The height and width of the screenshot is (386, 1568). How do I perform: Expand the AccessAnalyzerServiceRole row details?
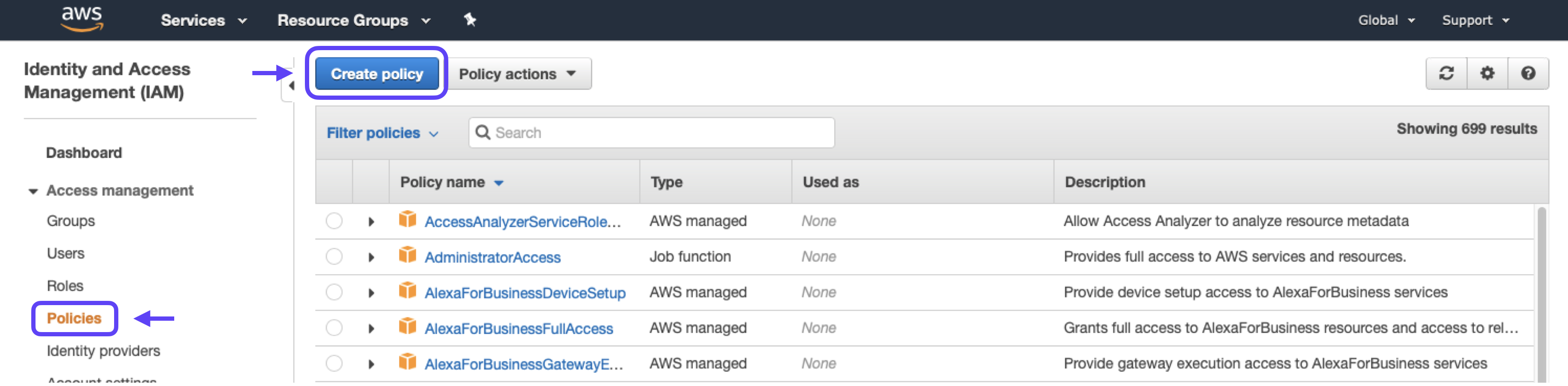pos(371,222)
